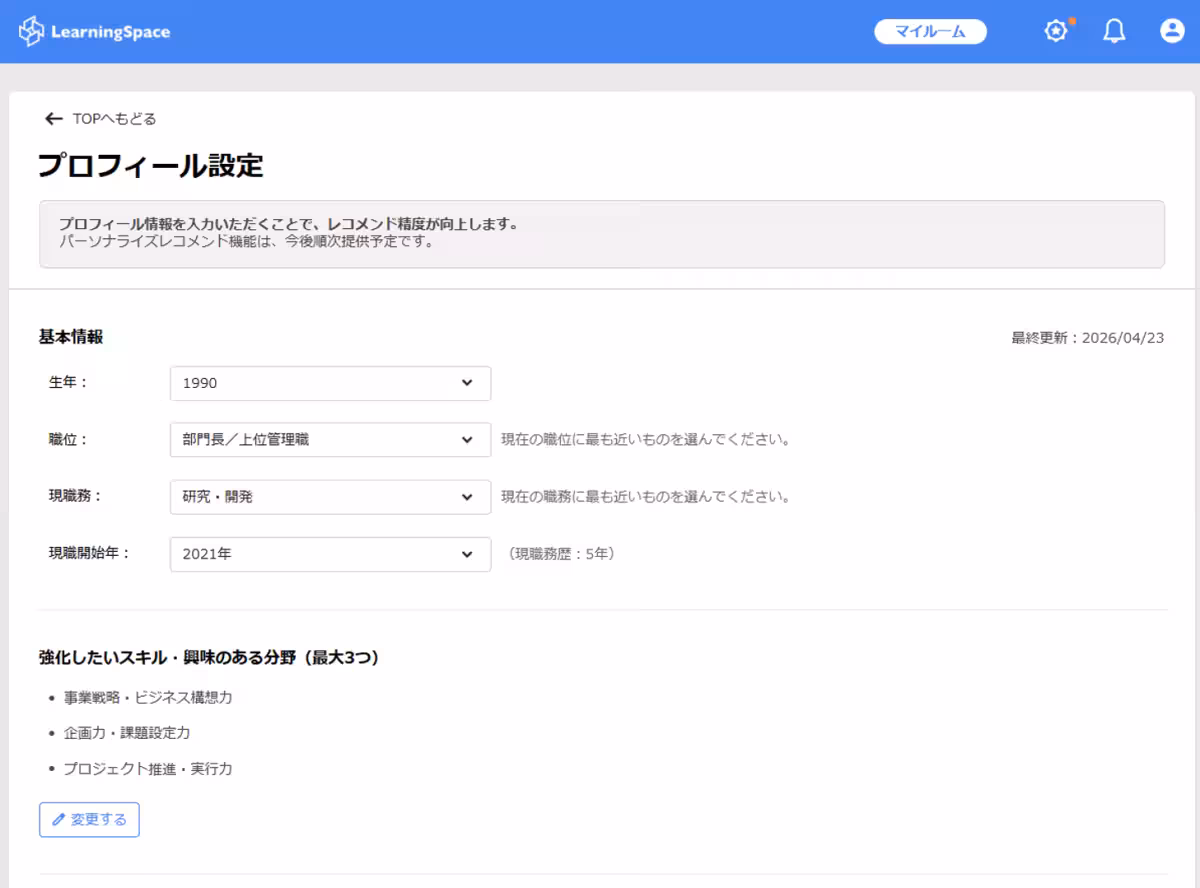Open the notifications bell

pyautogui.click(x=1114, y=32)
